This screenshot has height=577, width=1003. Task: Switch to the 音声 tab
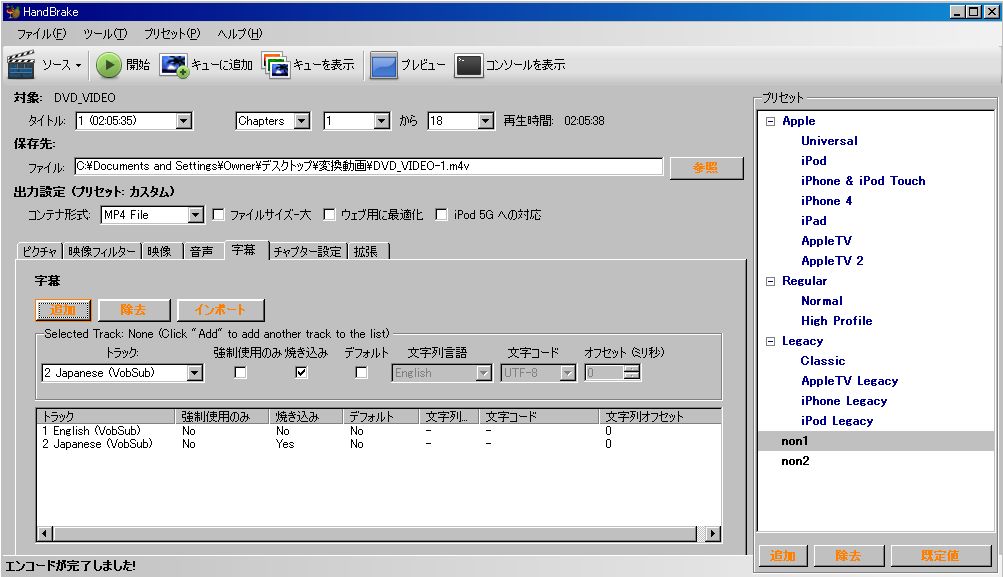pyautogui.click(x=202, y=251)
